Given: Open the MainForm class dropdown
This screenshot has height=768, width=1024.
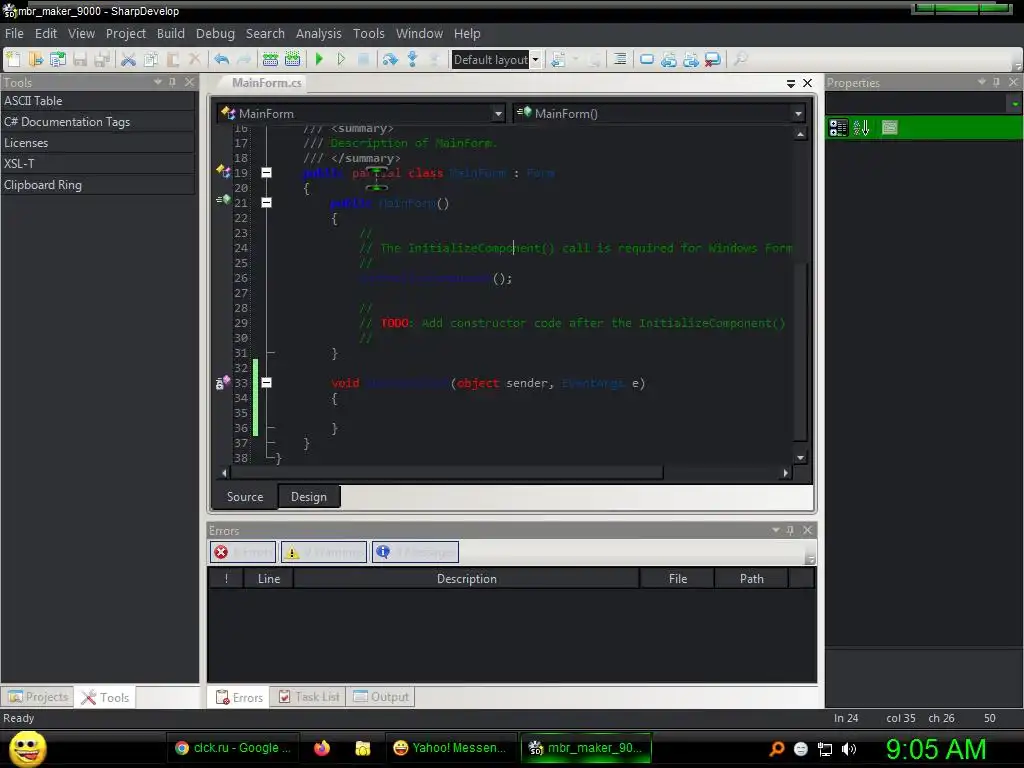Looking at the screenshot, I should 498,114.
